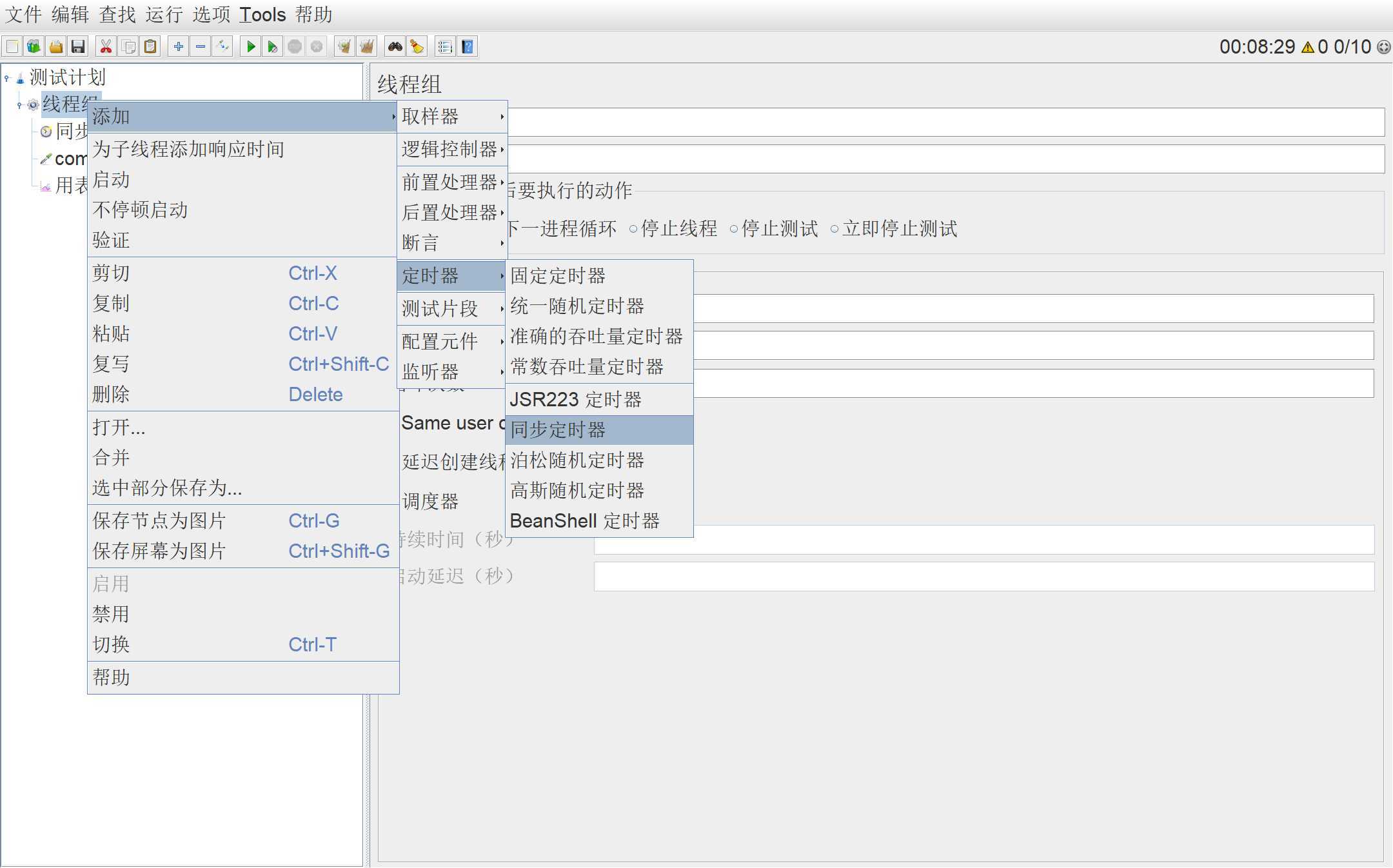Viewport: 1393px width, 868px height.
Task: Collapse the 测试计划 tree node
Action: tap(7, 79)
